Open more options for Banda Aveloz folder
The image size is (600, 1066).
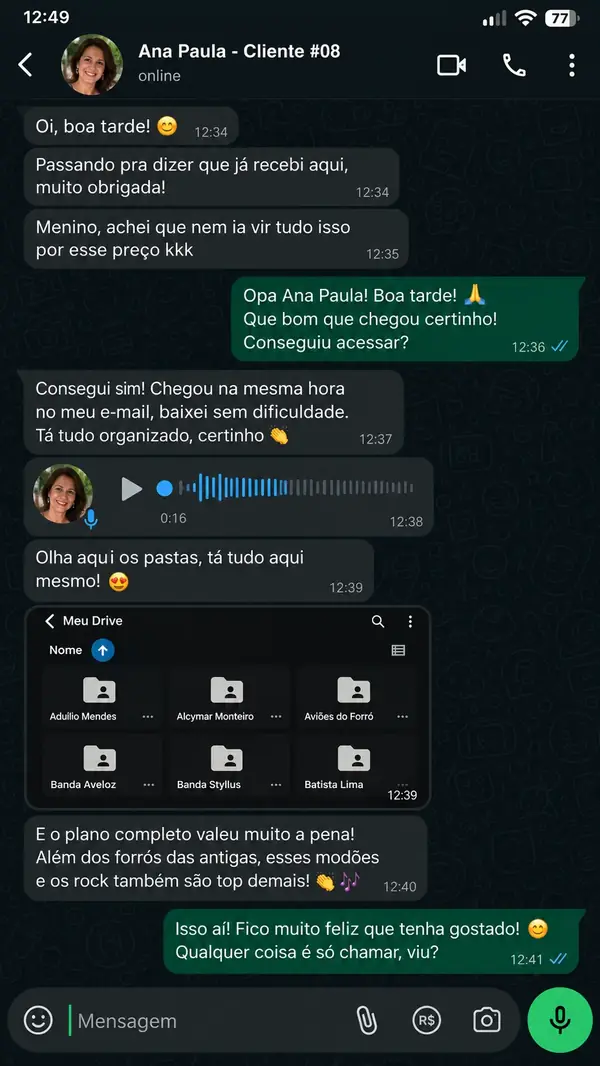tap(149, 785)
